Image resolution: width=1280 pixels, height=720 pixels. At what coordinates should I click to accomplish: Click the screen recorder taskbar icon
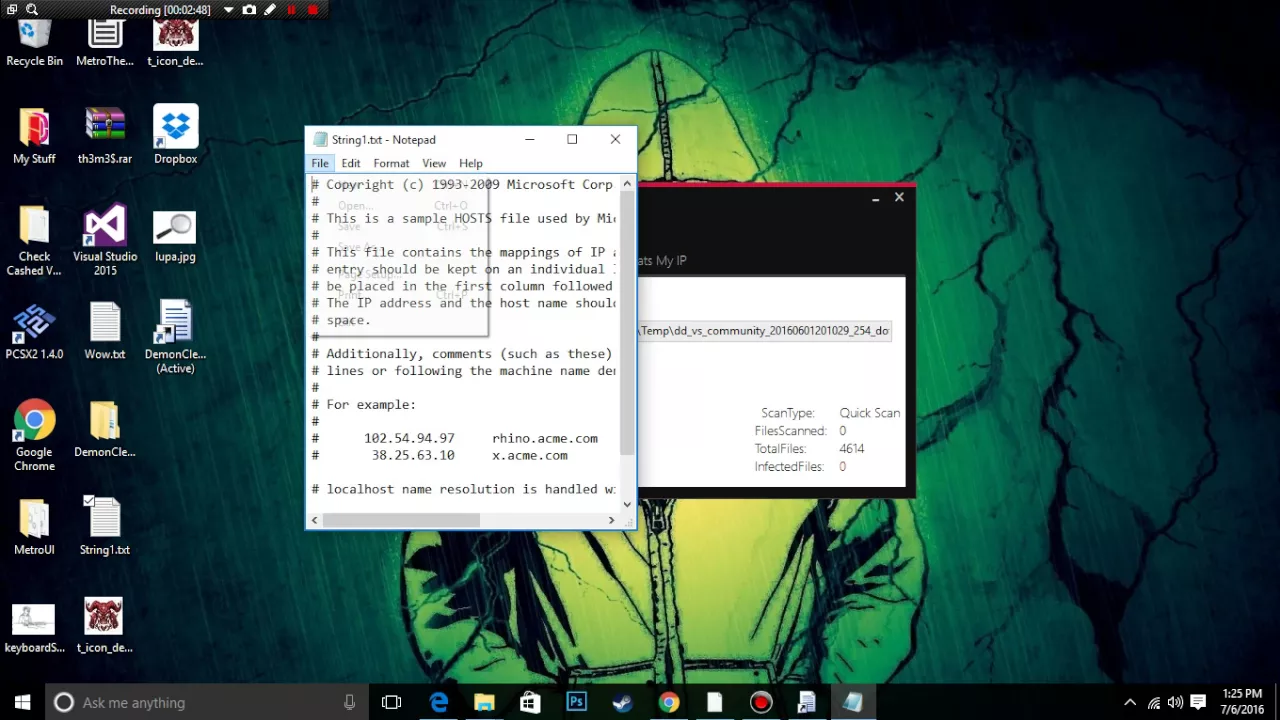(x=761, y=702)
